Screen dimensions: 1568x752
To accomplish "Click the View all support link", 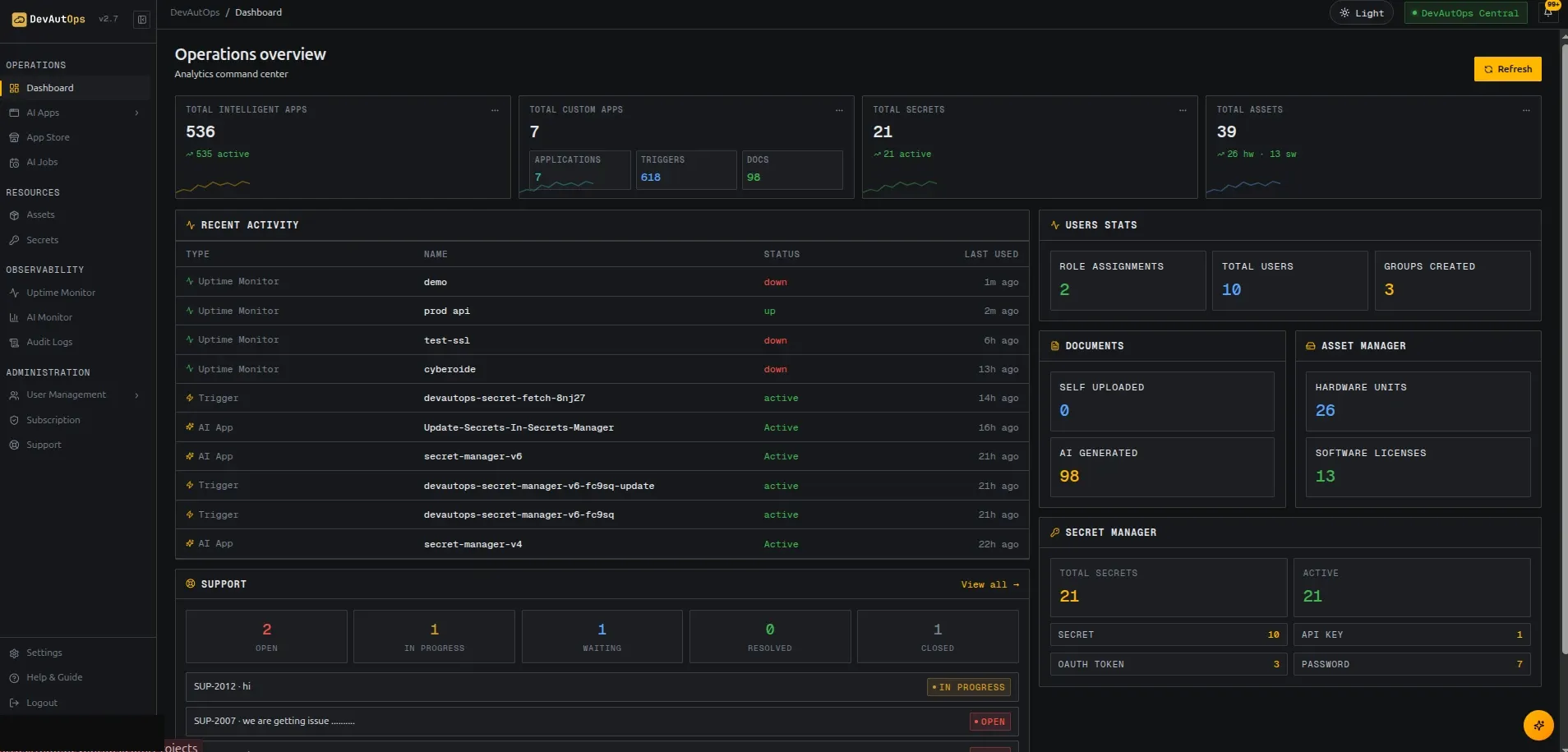I will pyautogui.click(x=990, y=584).
